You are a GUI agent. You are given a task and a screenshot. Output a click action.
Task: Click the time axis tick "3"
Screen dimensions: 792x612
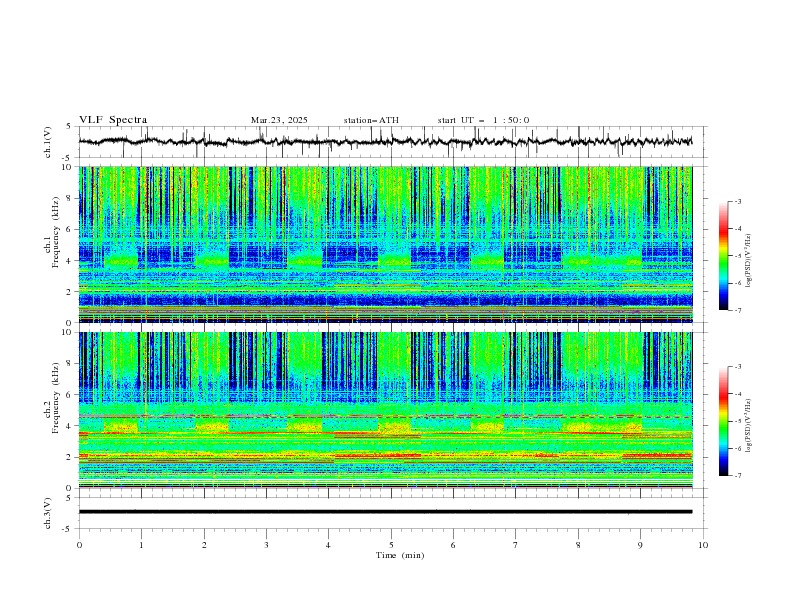pos(266,545)
